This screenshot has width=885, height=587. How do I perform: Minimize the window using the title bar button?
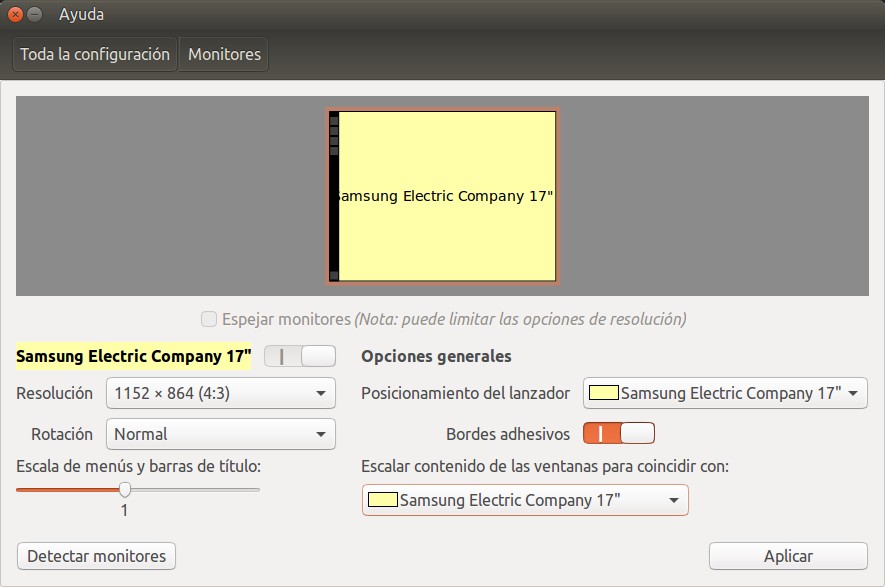coord(35,15)
